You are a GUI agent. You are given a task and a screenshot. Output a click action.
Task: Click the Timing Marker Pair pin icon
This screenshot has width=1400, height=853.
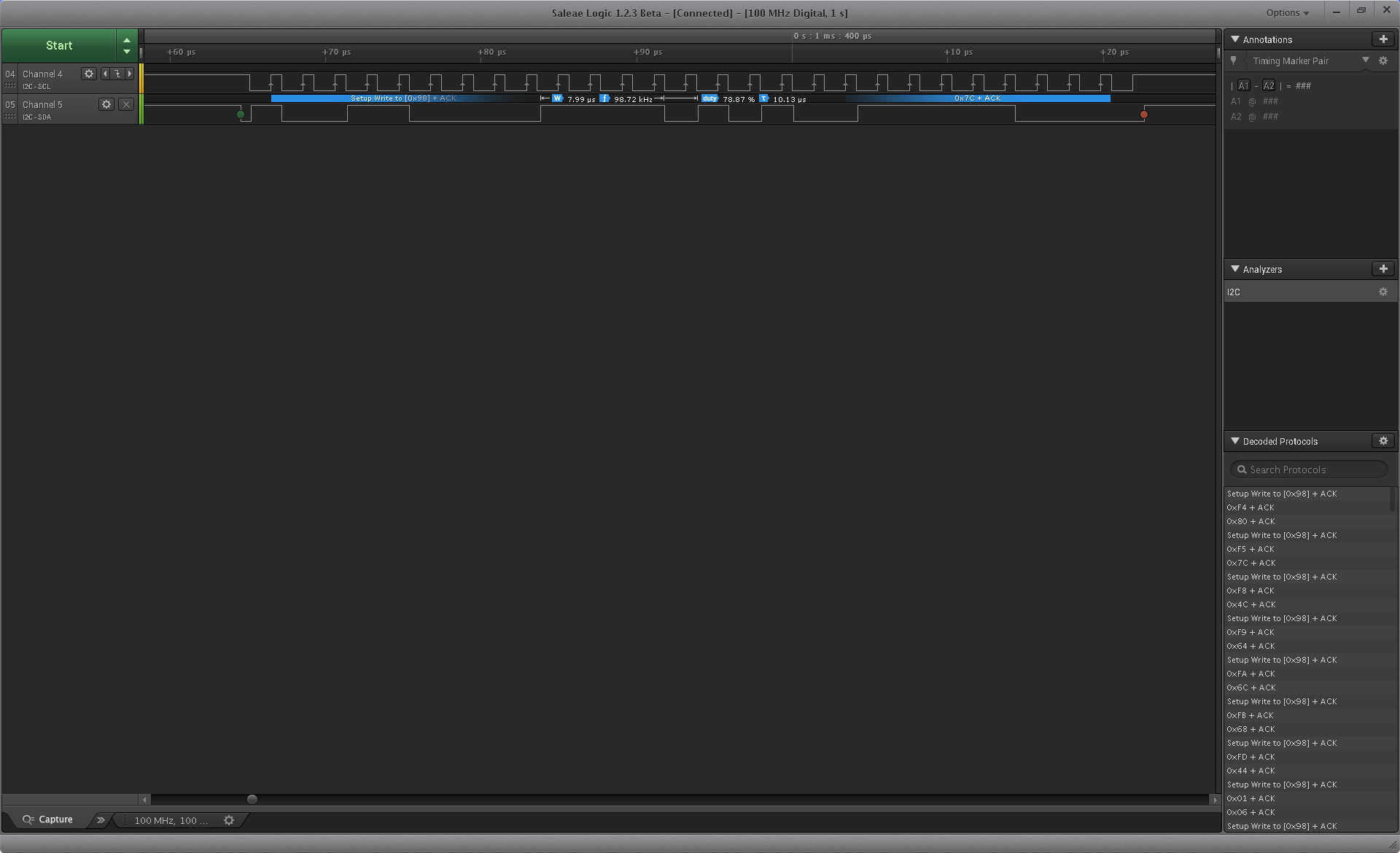pyautogui.click(x=1233, y=61)
